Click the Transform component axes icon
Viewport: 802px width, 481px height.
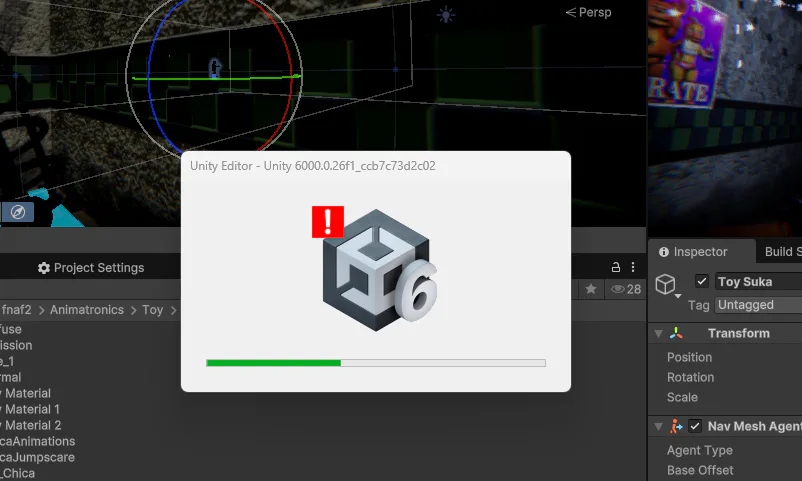[x=676, y=333]
